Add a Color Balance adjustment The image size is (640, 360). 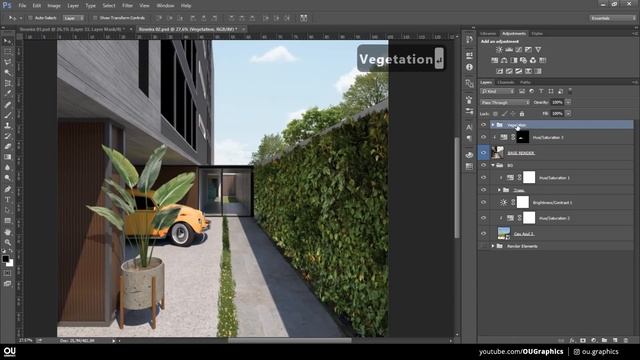pos(504,60)
